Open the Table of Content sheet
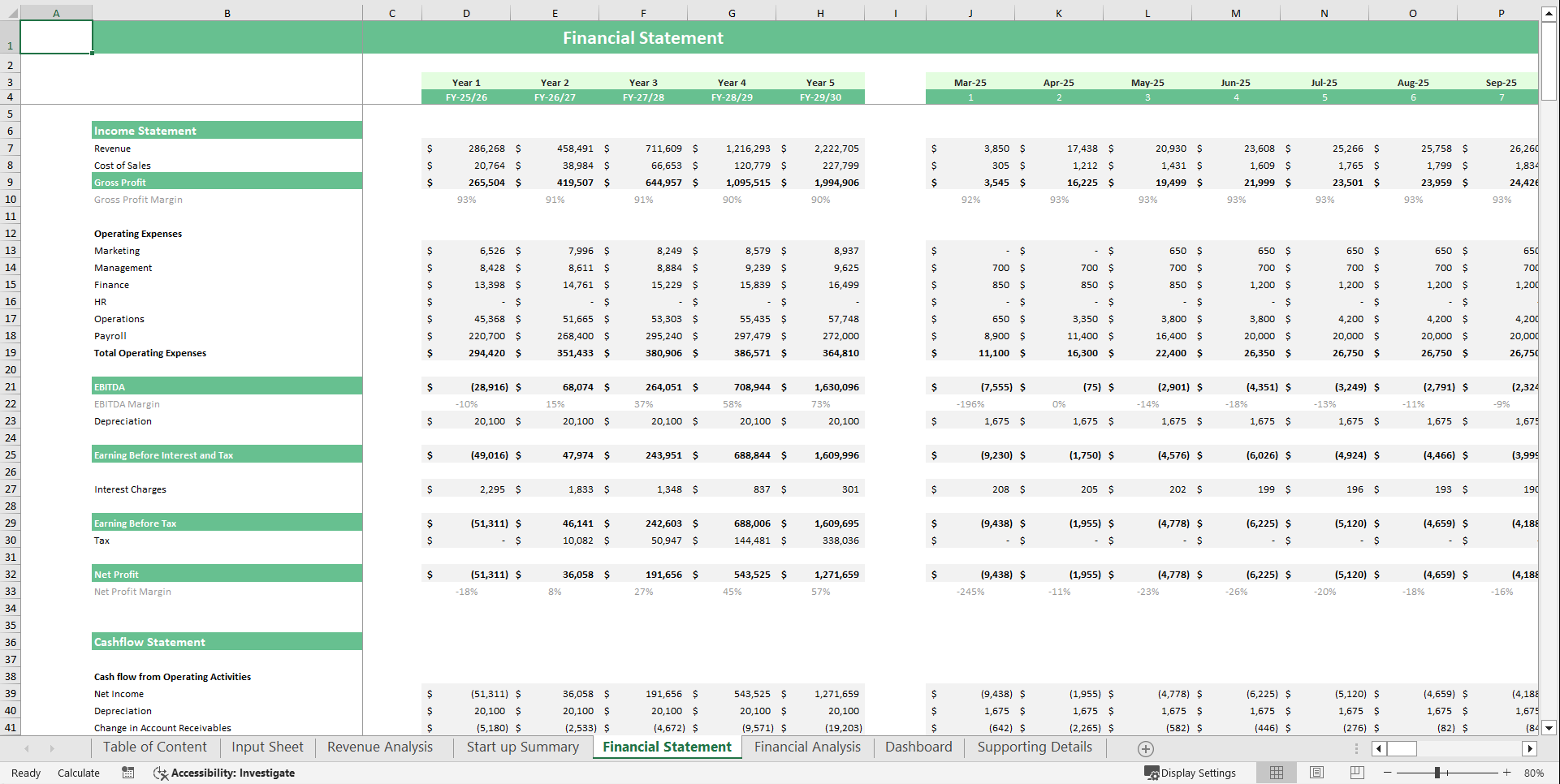 (x=154, y=747)
